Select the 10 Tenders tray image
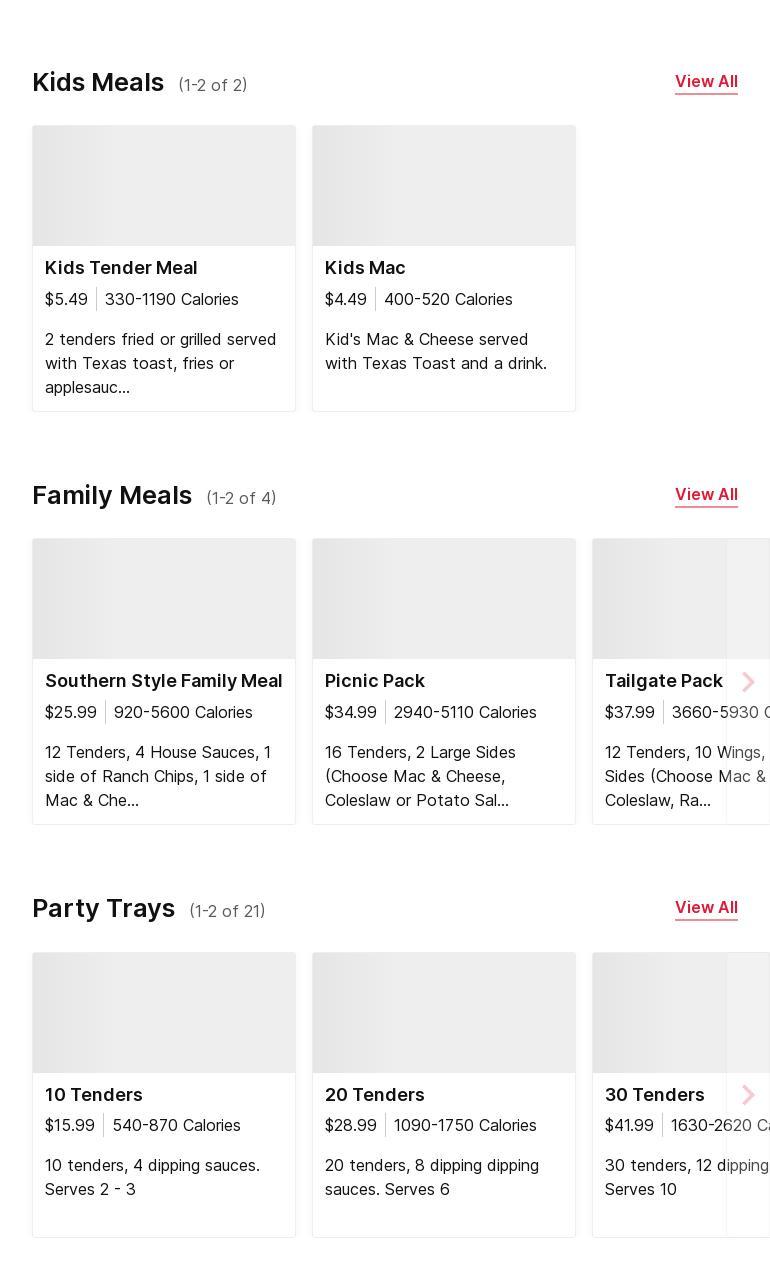Image resolution: width=770 pixels, height=1264 pixels. (164, 1012)
